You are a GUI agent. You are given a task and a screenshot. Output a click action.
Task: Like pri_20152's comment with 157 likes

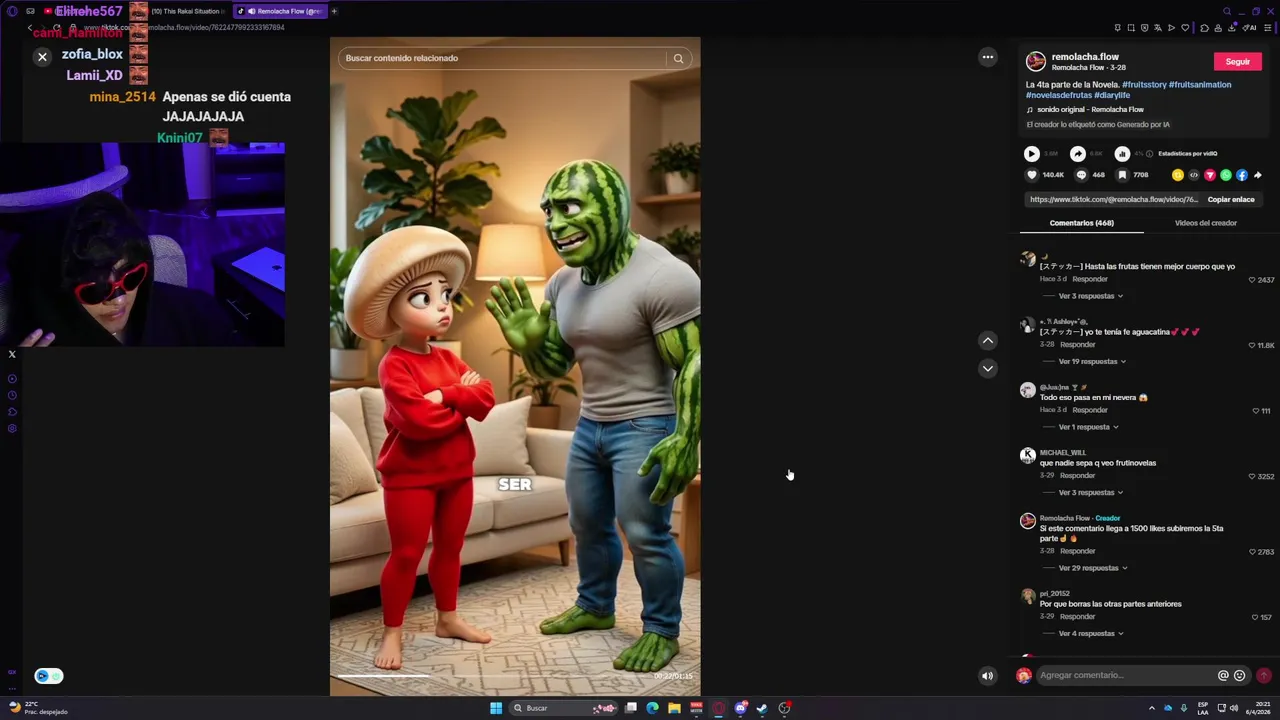[1256, 617]
